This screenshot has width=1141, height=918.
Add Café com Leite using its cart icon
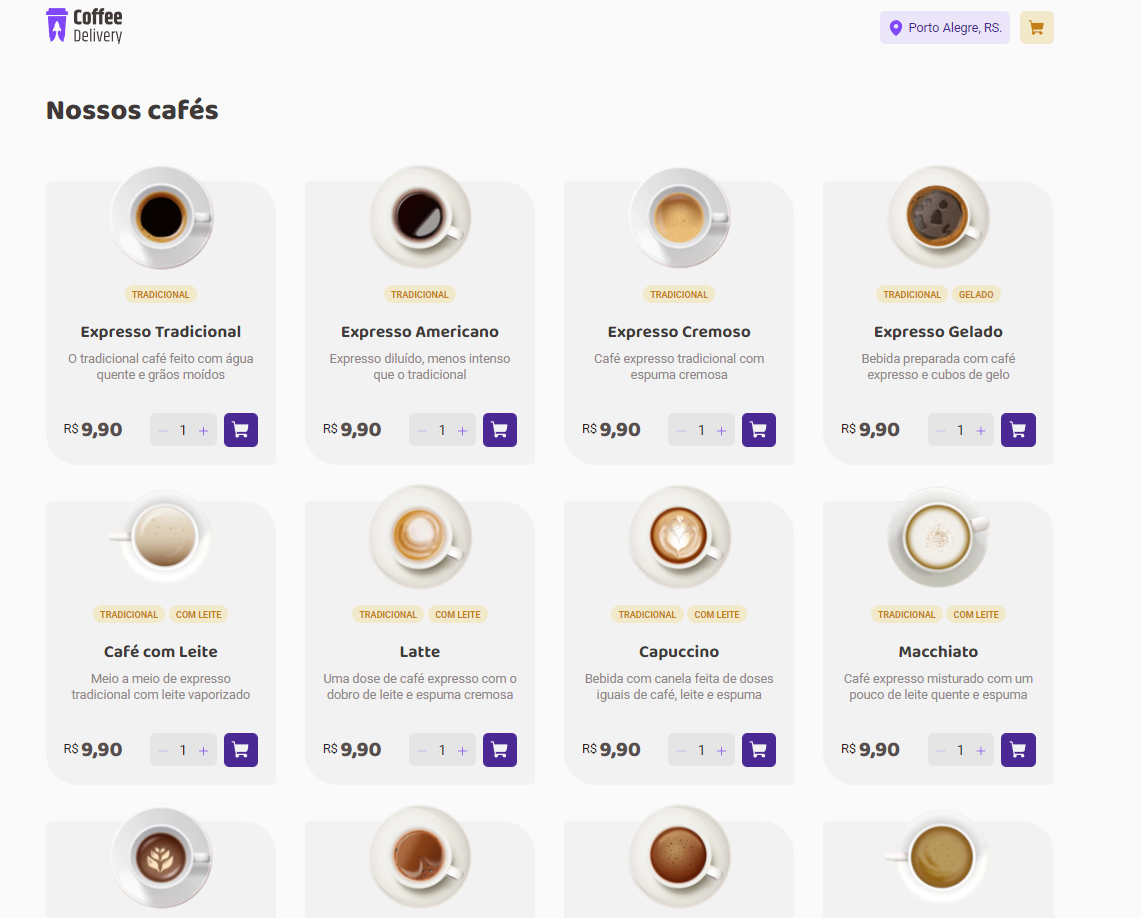pyautogui.click(x=241, y=749)
